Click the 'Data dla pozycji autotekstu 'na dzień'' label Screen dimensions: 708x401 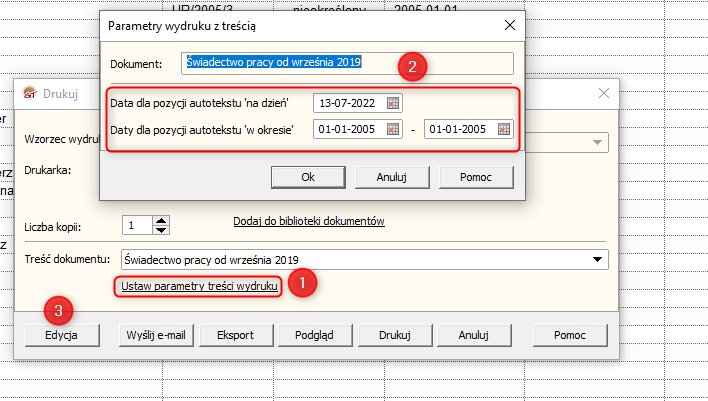click(199, 103)
